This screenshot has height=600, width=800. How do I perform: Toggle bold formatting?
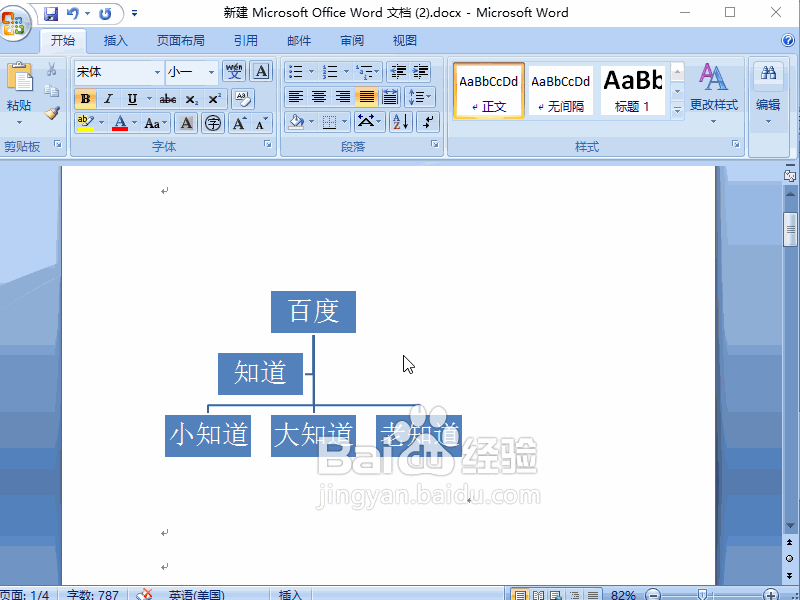coord(85,98)
